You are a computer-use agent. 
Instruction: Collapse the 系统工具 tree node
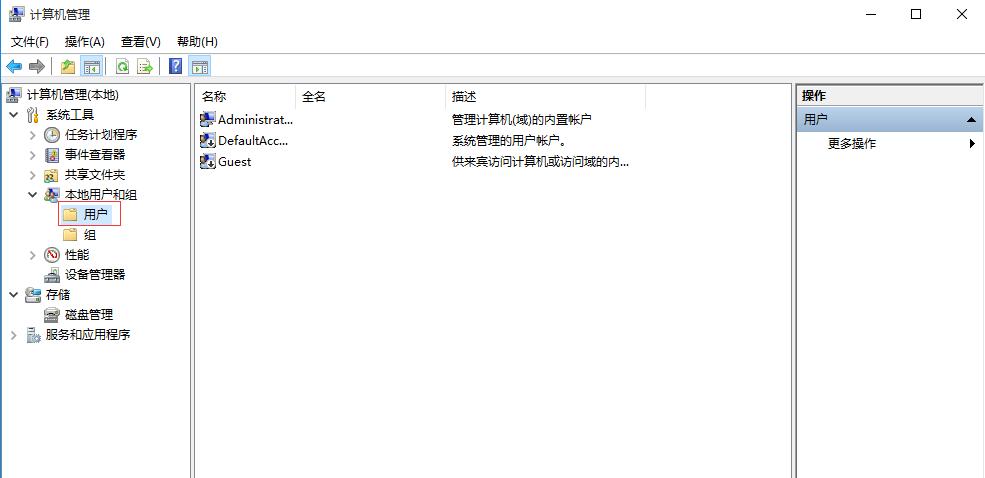point(13,115)
